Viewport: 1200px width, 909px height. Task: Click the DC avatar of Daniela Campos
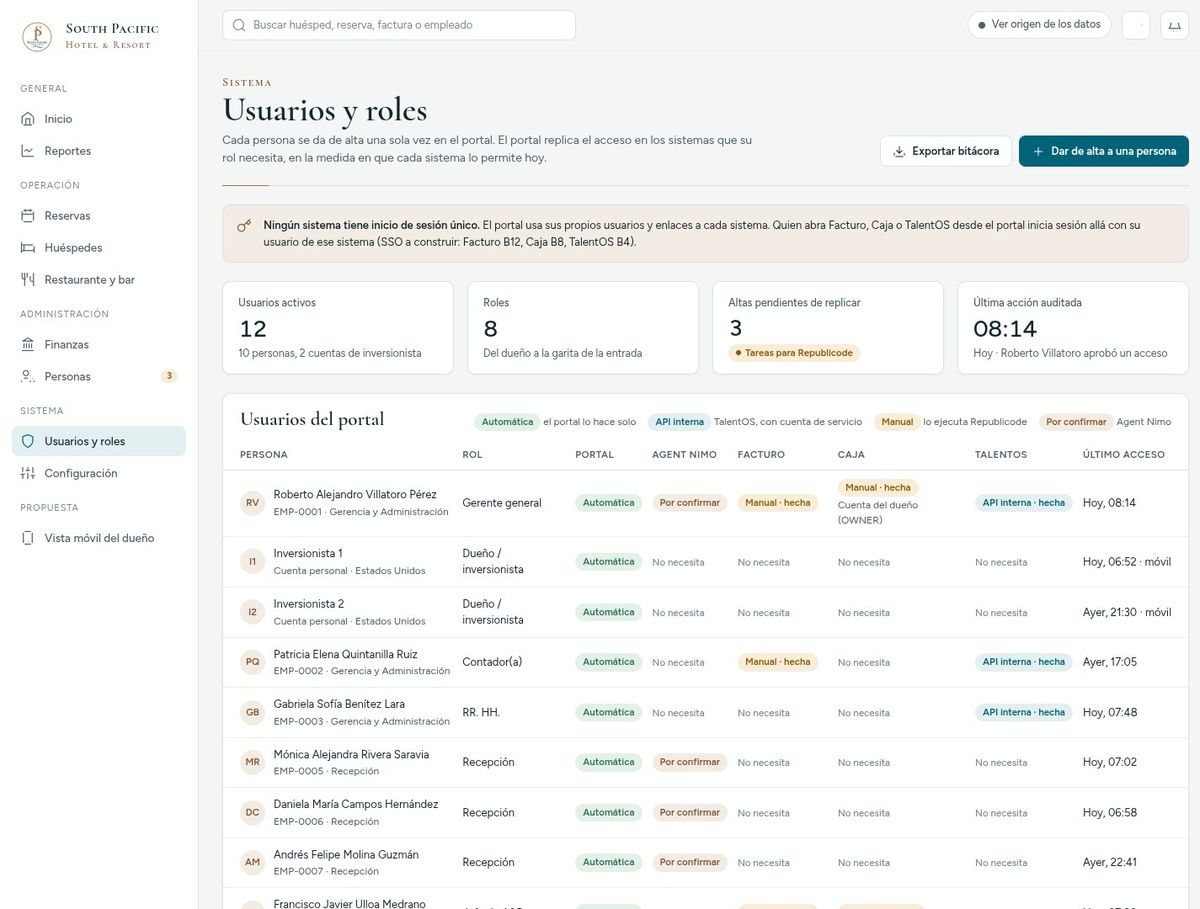[252, 812]
